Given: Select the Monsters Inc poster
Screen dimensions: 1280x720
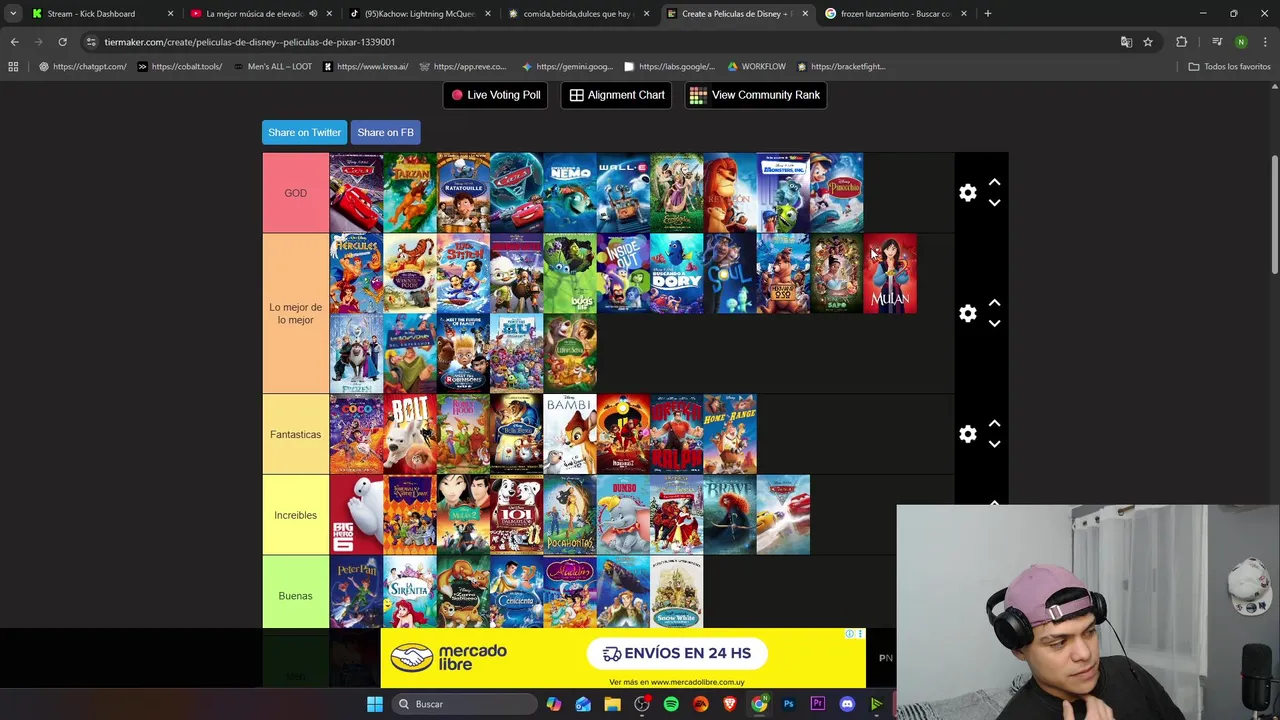Looking at the screenshot, I should click(x=783, y=193).
